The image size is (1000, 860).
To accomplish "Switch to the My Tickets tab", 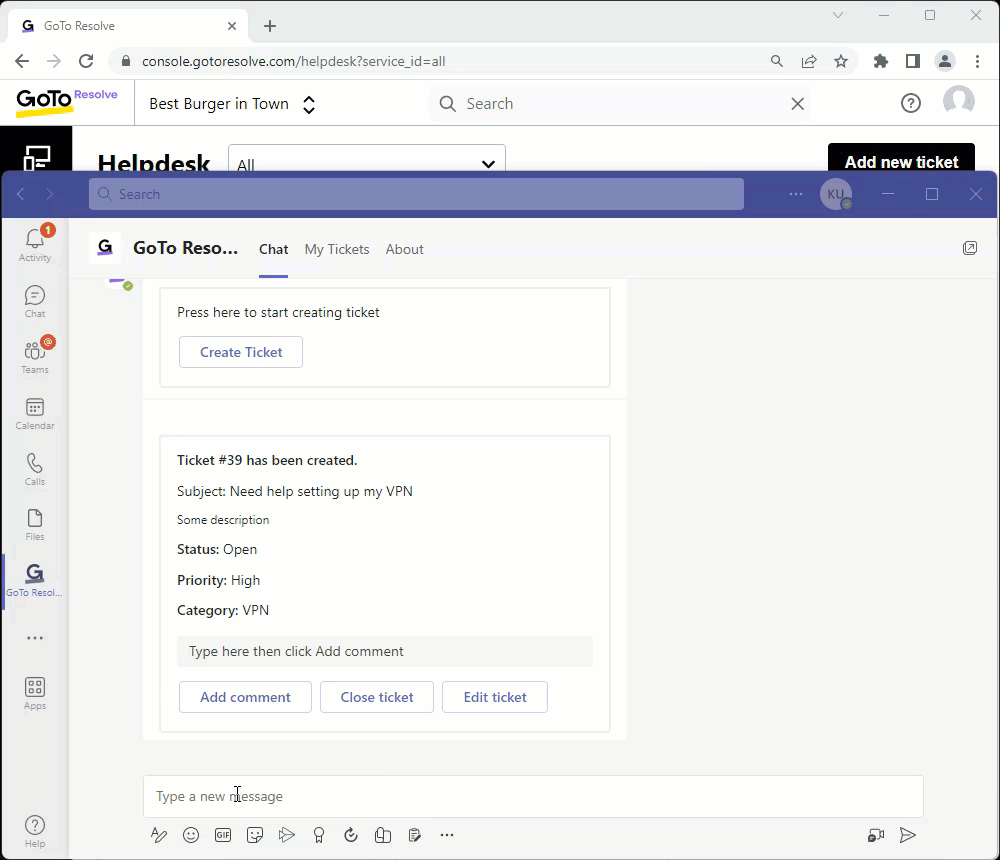I will click(x=337, y=249).
